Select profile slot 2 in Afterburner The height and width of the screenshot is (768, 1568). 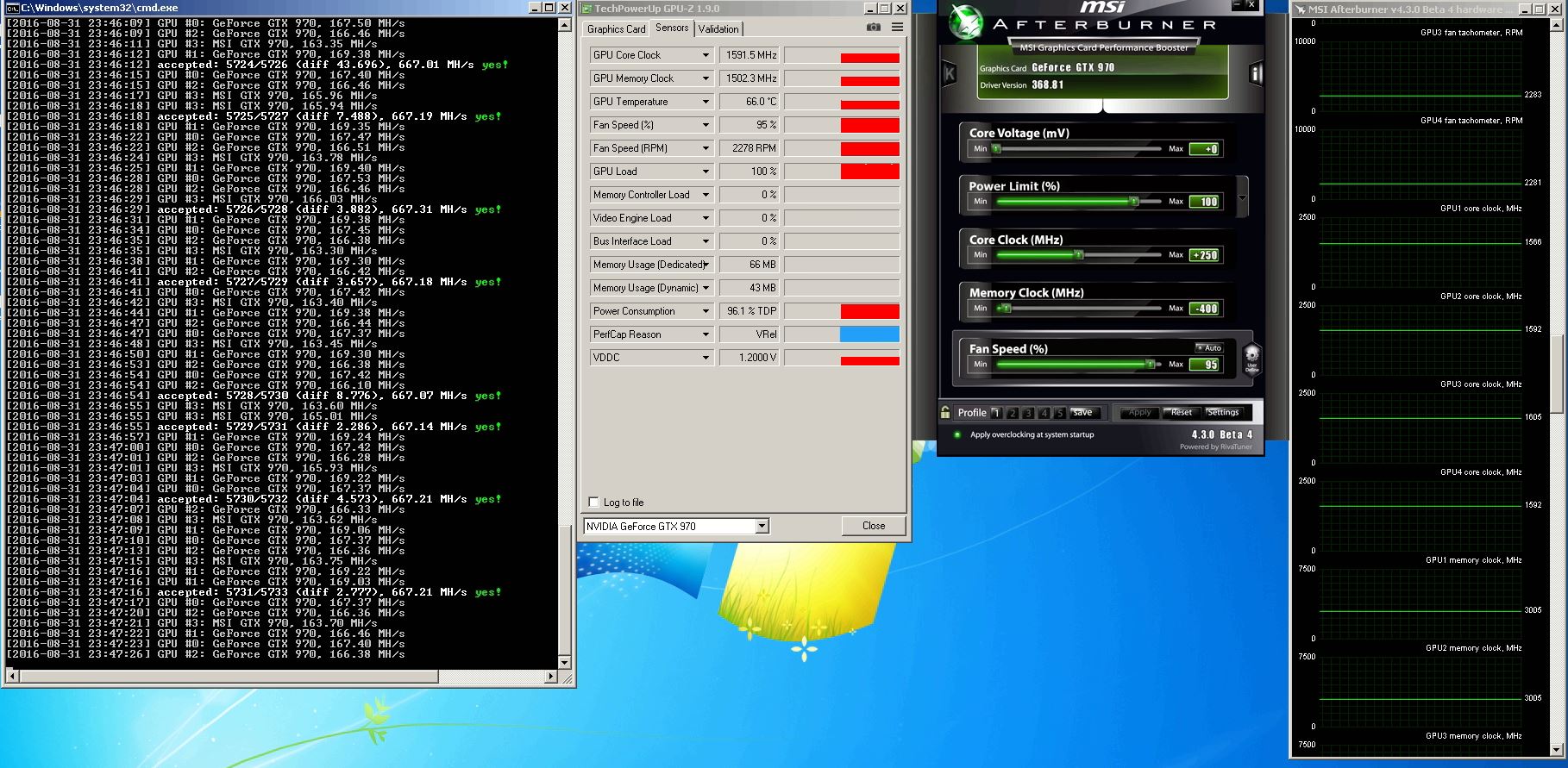point(1013,413)
